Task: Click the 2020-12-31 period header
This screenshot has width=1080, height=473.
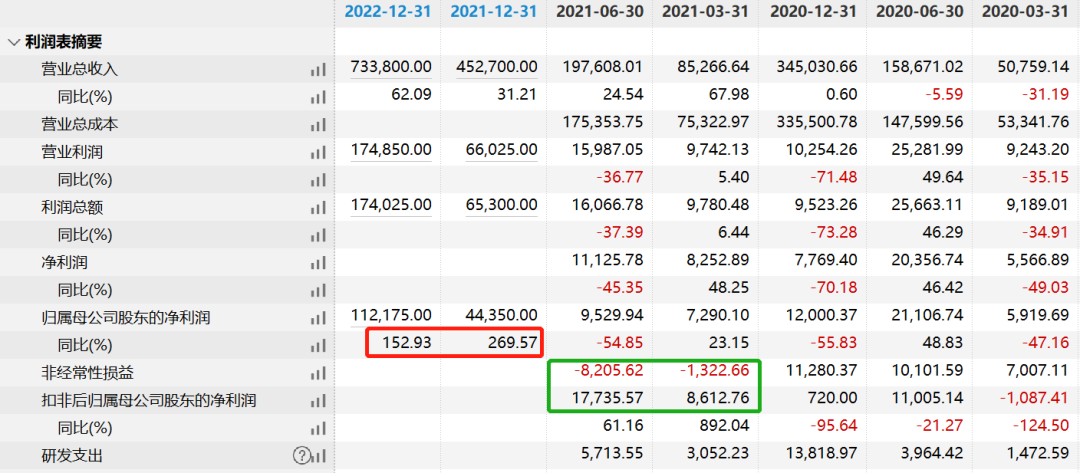Action: pyautogui.click(x=812, y=12)
